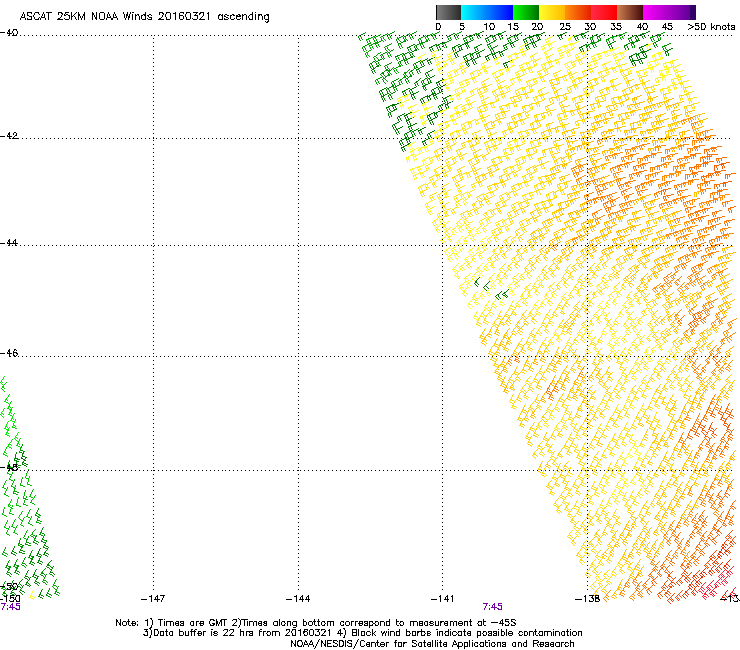Select the gray 0-5 knots color bar segment
The height and width of the screenshot is (650, 740).
point(448,12)
